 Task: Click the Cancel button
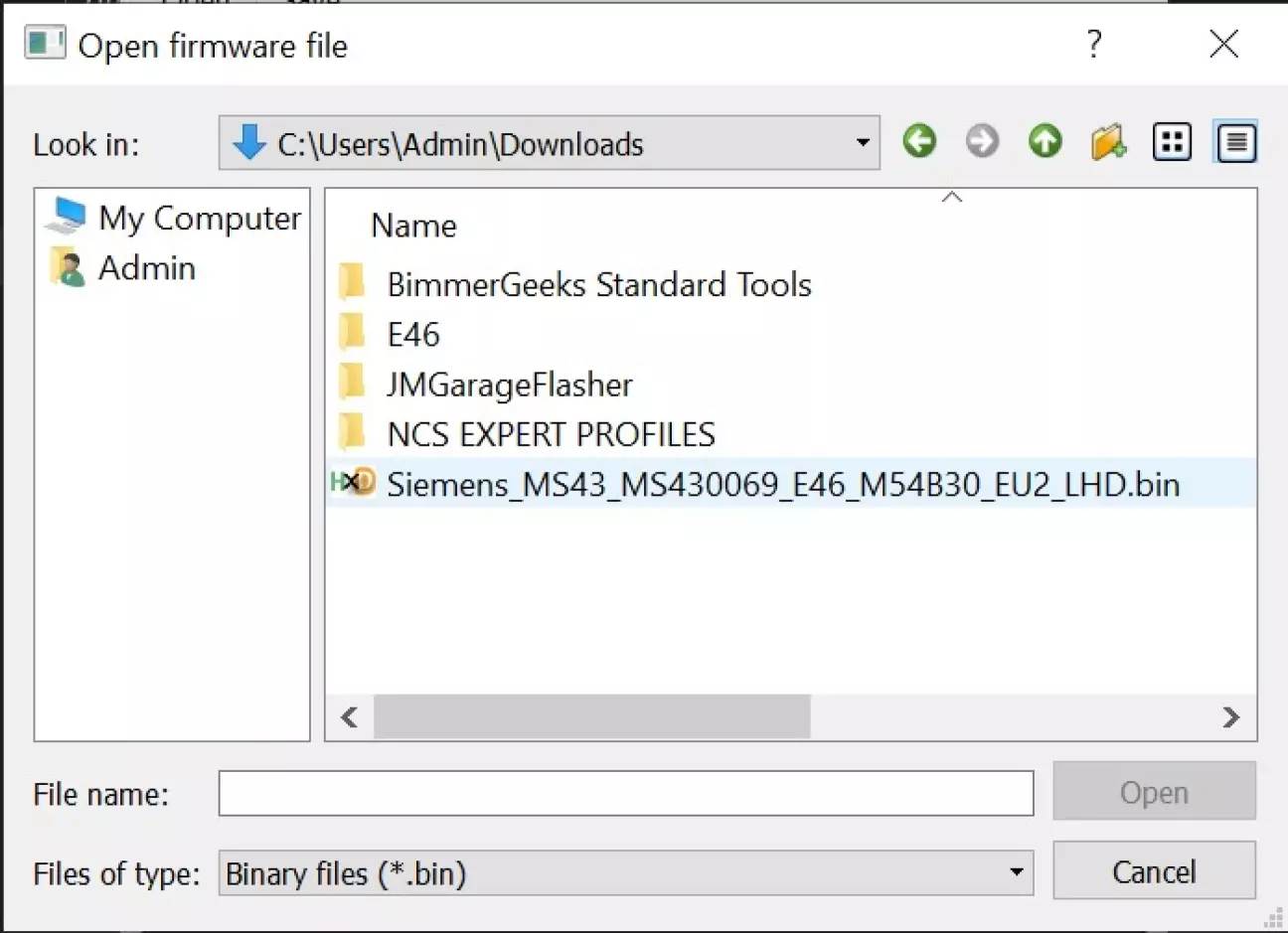[x=1154, y=871]
